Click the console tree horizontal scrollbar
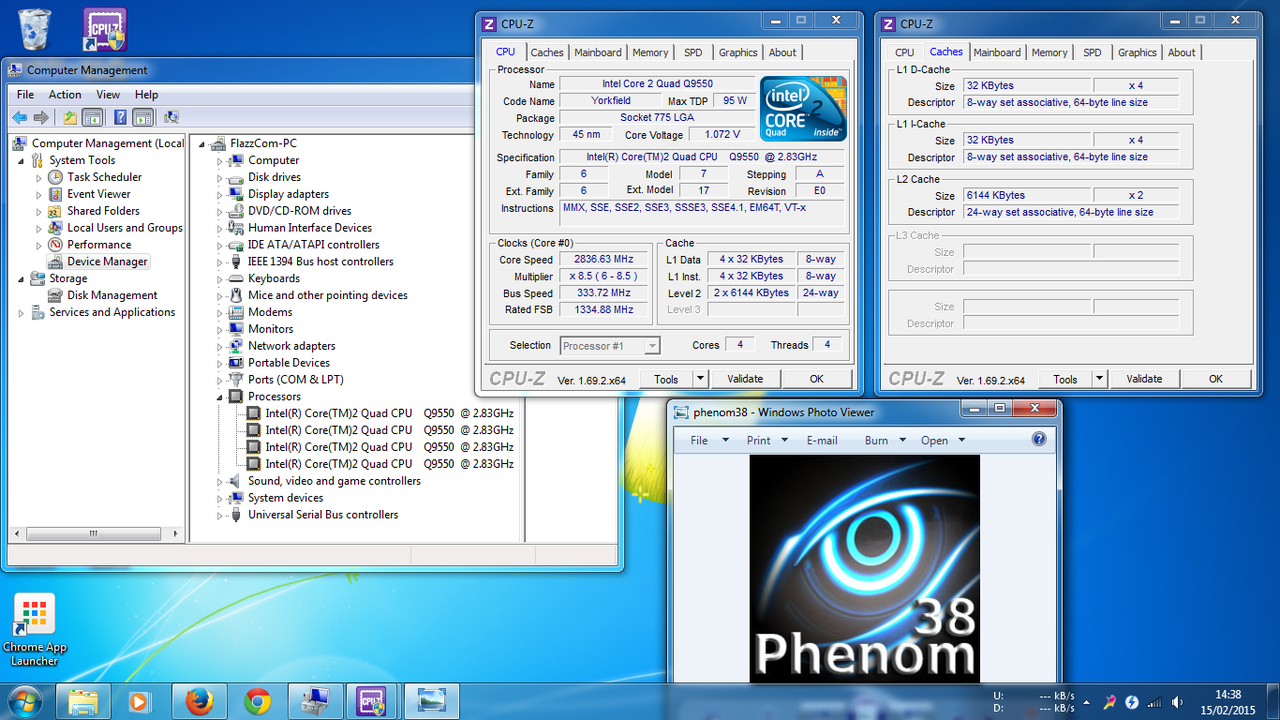Image resolution: width=1280 pixels, height=720 pixels. pos(95,535)
